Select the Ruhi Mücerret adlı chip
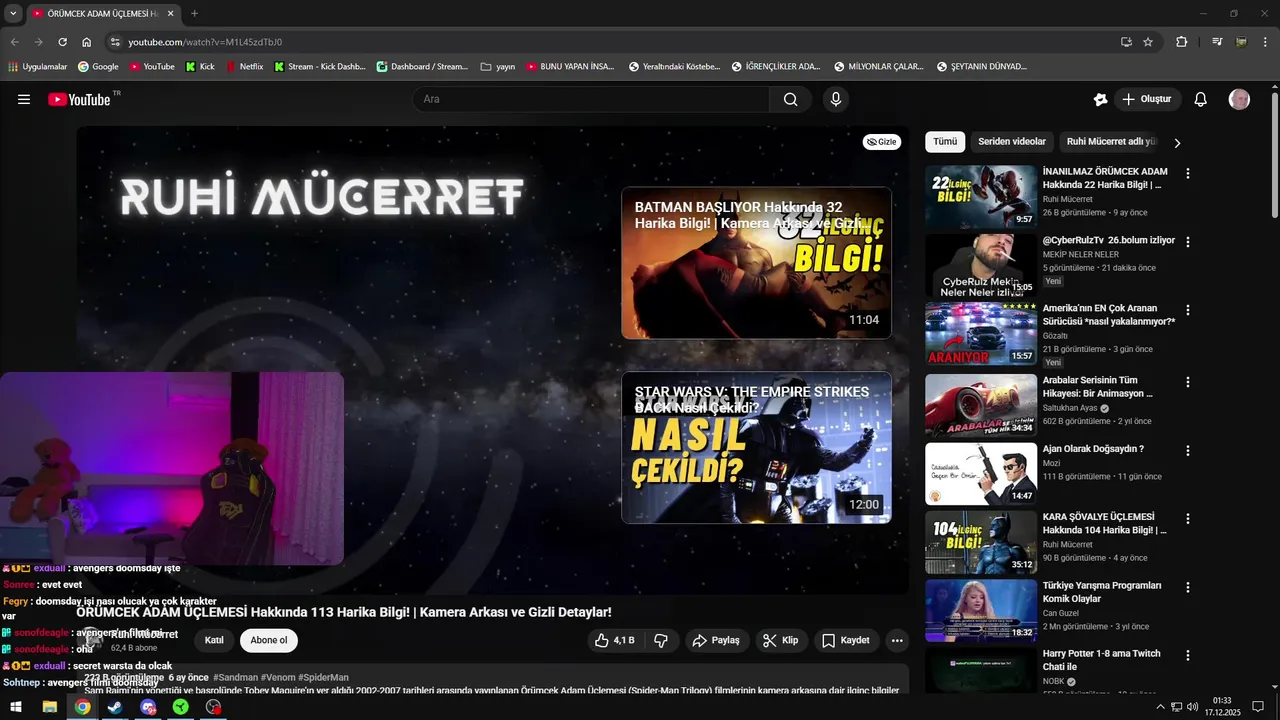The image size is (1280, 720). (x=1111, y=142)
